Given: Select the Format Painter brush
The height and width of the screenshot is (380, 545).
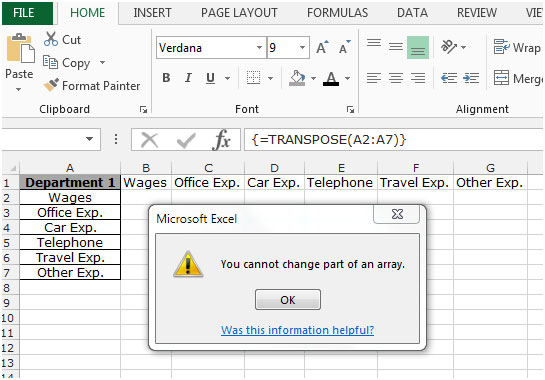Looking at the screenshot, I should point(51,85).
